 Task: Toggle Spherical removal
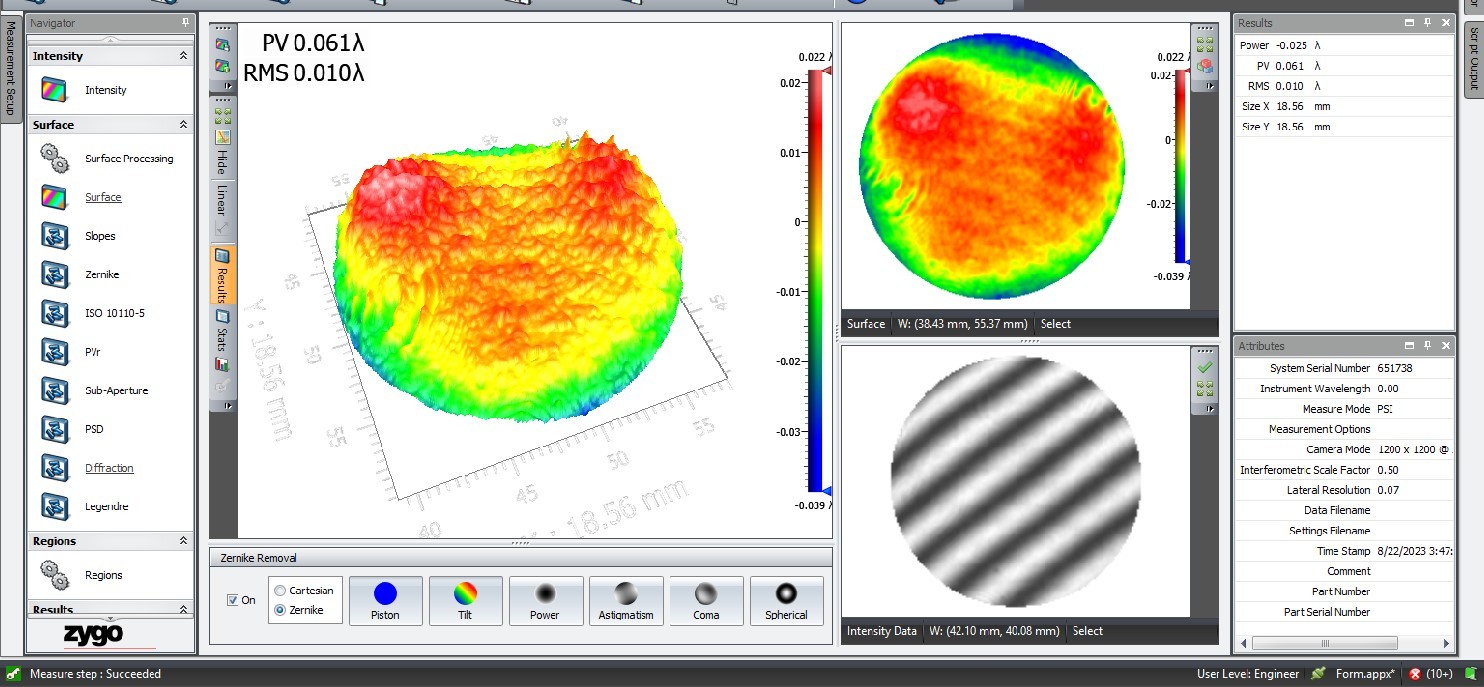[786, 601]
